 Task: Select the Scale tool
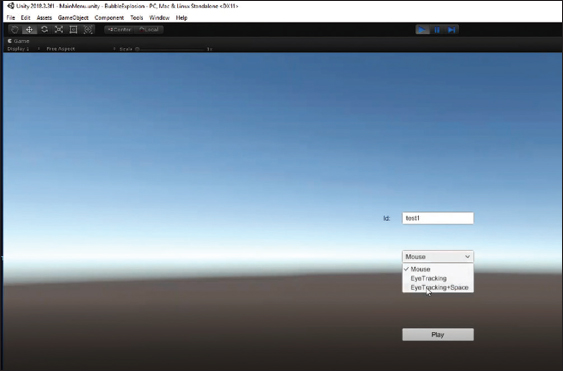tap(59, 30)
